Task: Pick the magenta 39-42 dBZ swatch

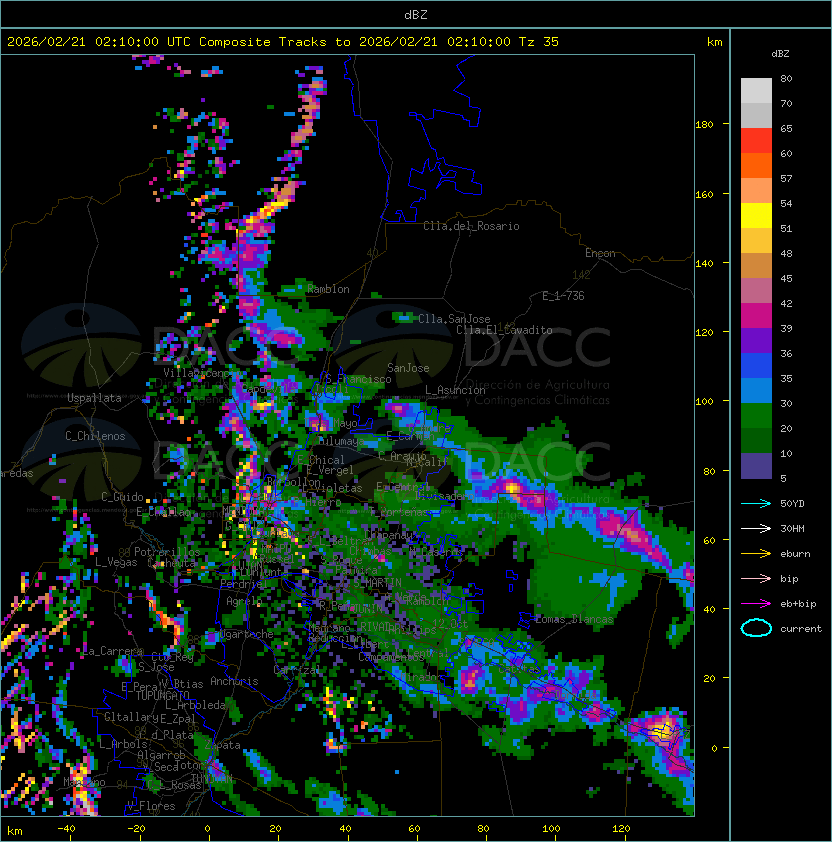Action: 756,316
